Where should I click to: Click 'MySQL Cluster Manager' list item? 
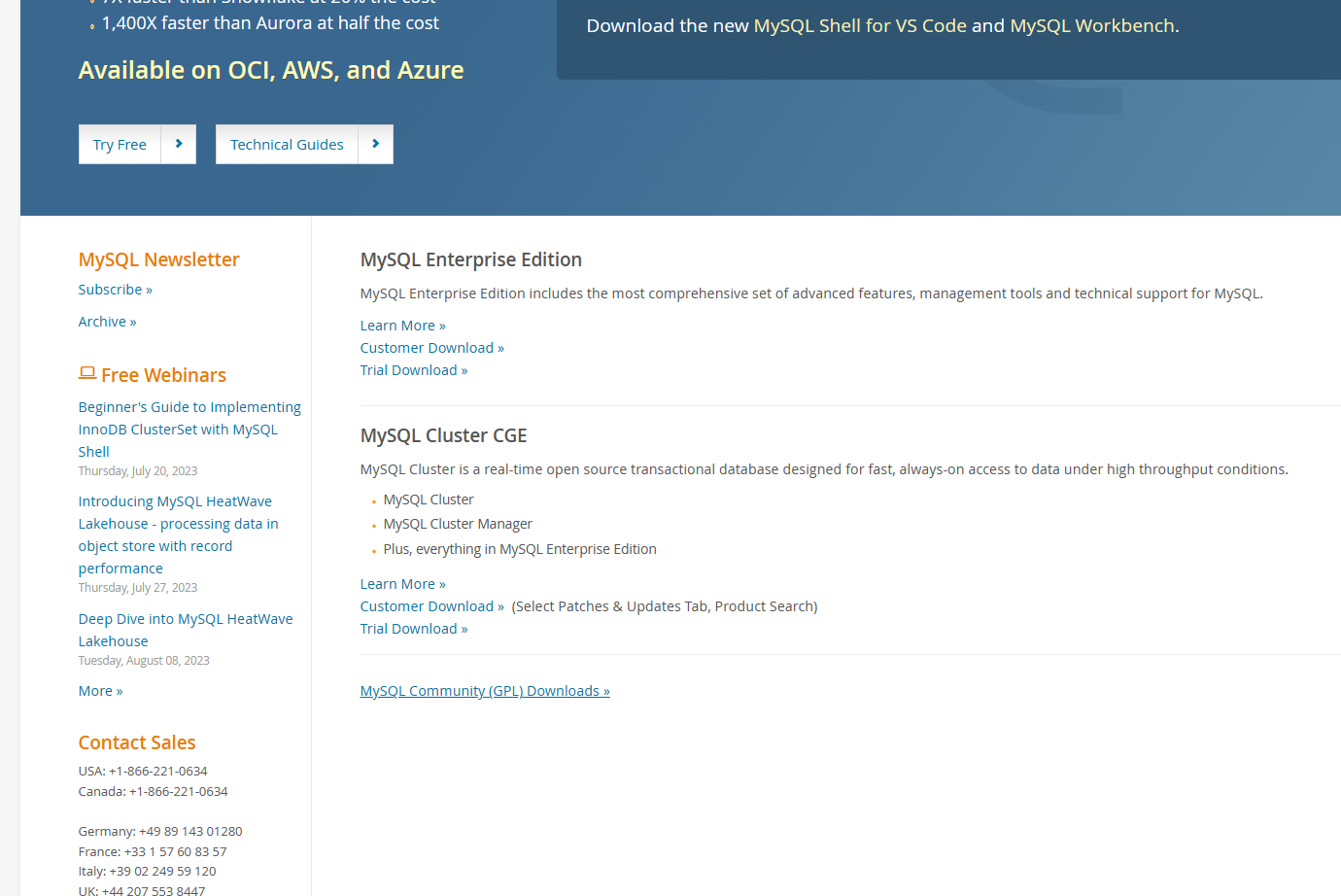point(458,524)
